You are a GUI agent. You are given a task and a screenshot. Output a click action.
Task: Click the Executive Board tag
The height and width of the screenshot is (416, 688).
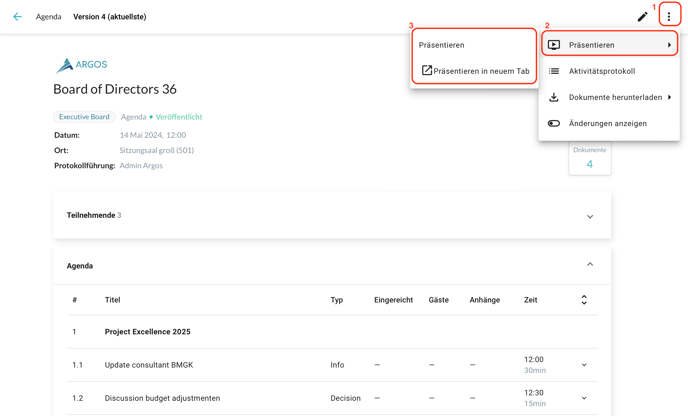(84, 117)
